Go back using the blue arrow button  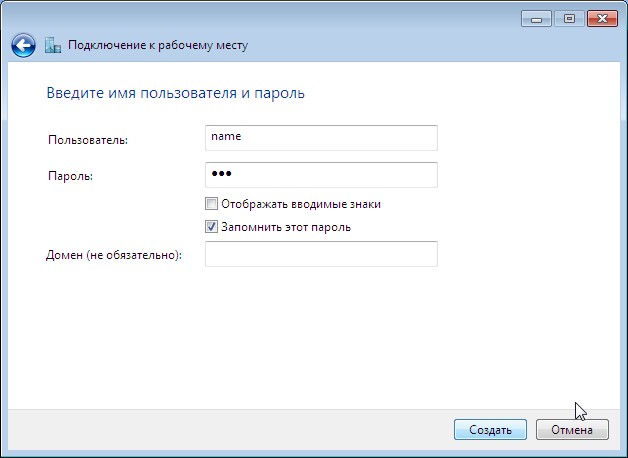coord(23,45)
